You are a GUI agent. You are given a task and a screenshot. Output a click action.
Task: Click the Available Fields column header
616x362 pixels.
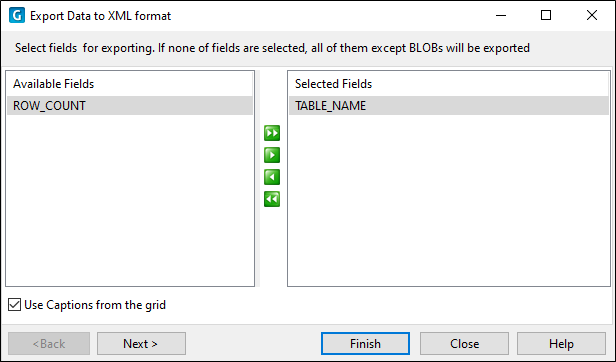(x=130, y=84)
